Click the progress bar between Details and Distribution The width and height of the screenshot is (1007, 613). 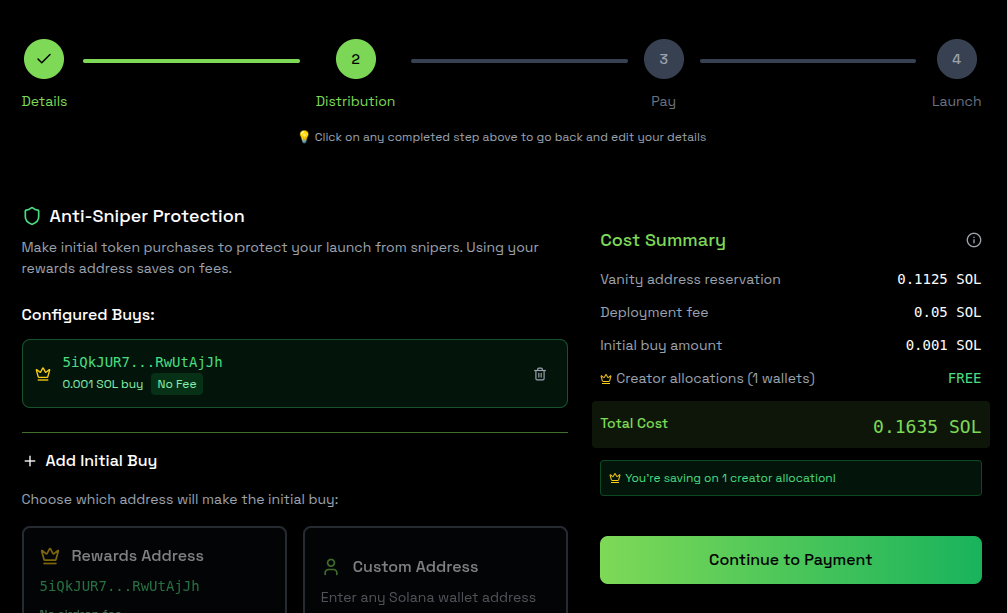coord(190,58)
